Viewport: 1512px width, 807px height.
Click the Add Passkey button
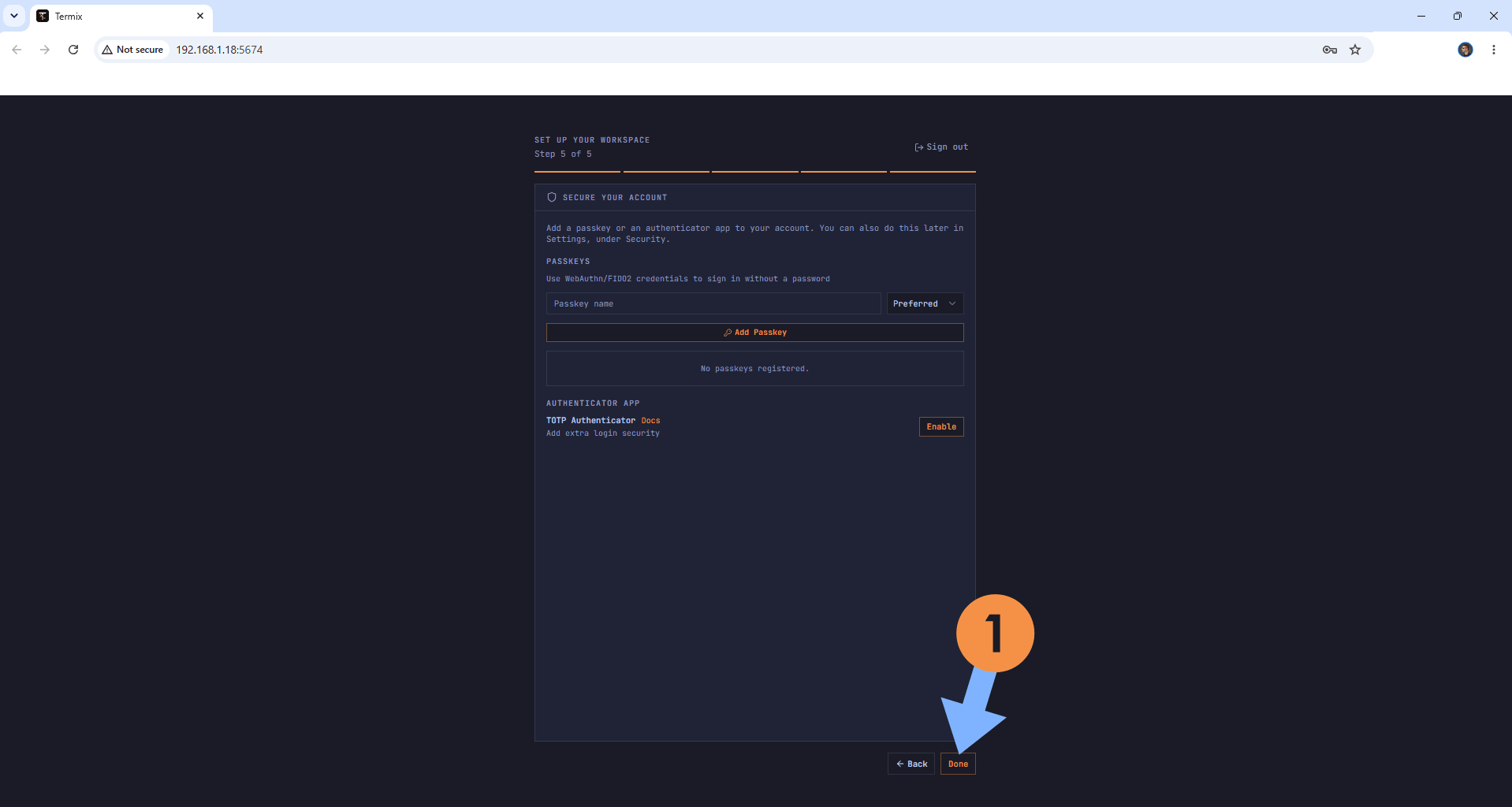754,333
